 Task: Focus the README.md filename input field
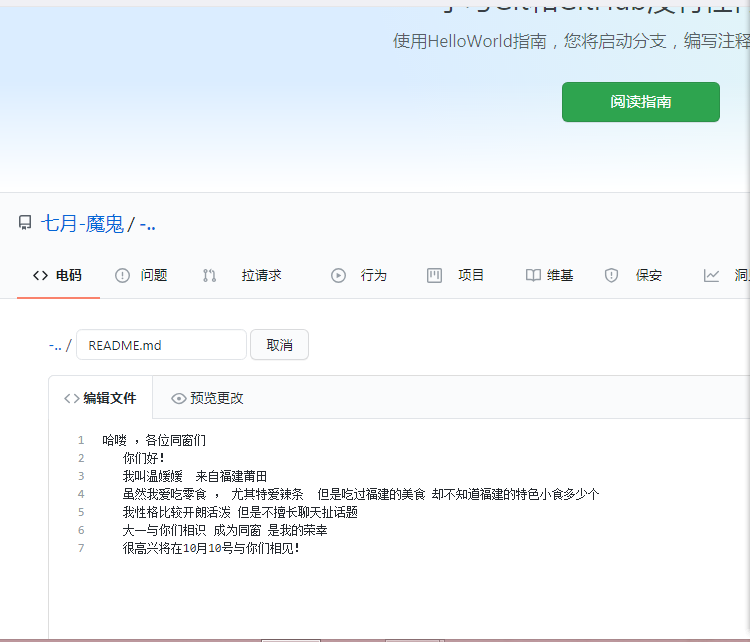coord(161,345)
